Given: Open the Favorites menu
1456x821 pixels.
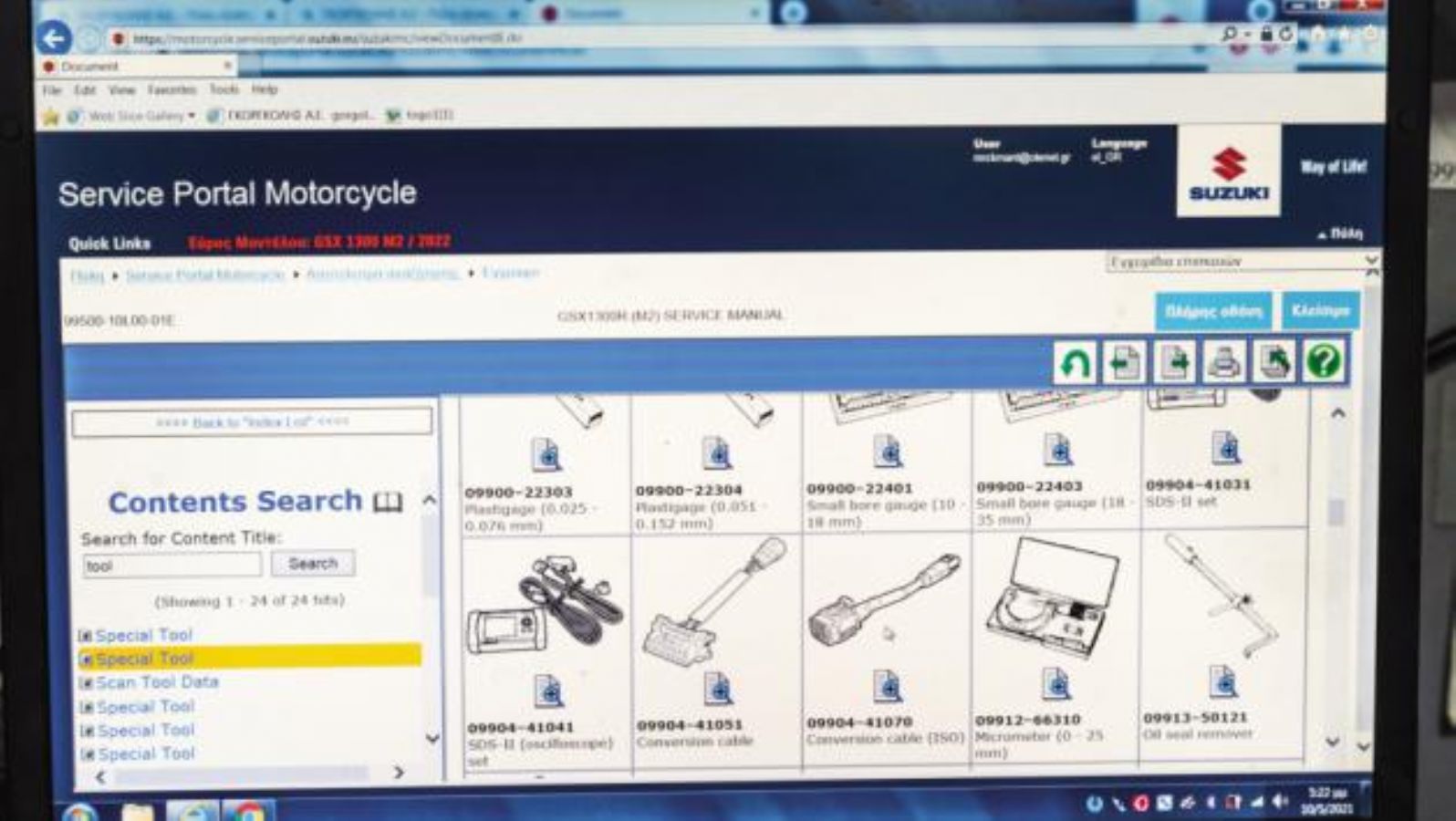Looking at the screenshot, I should (172, 90).
